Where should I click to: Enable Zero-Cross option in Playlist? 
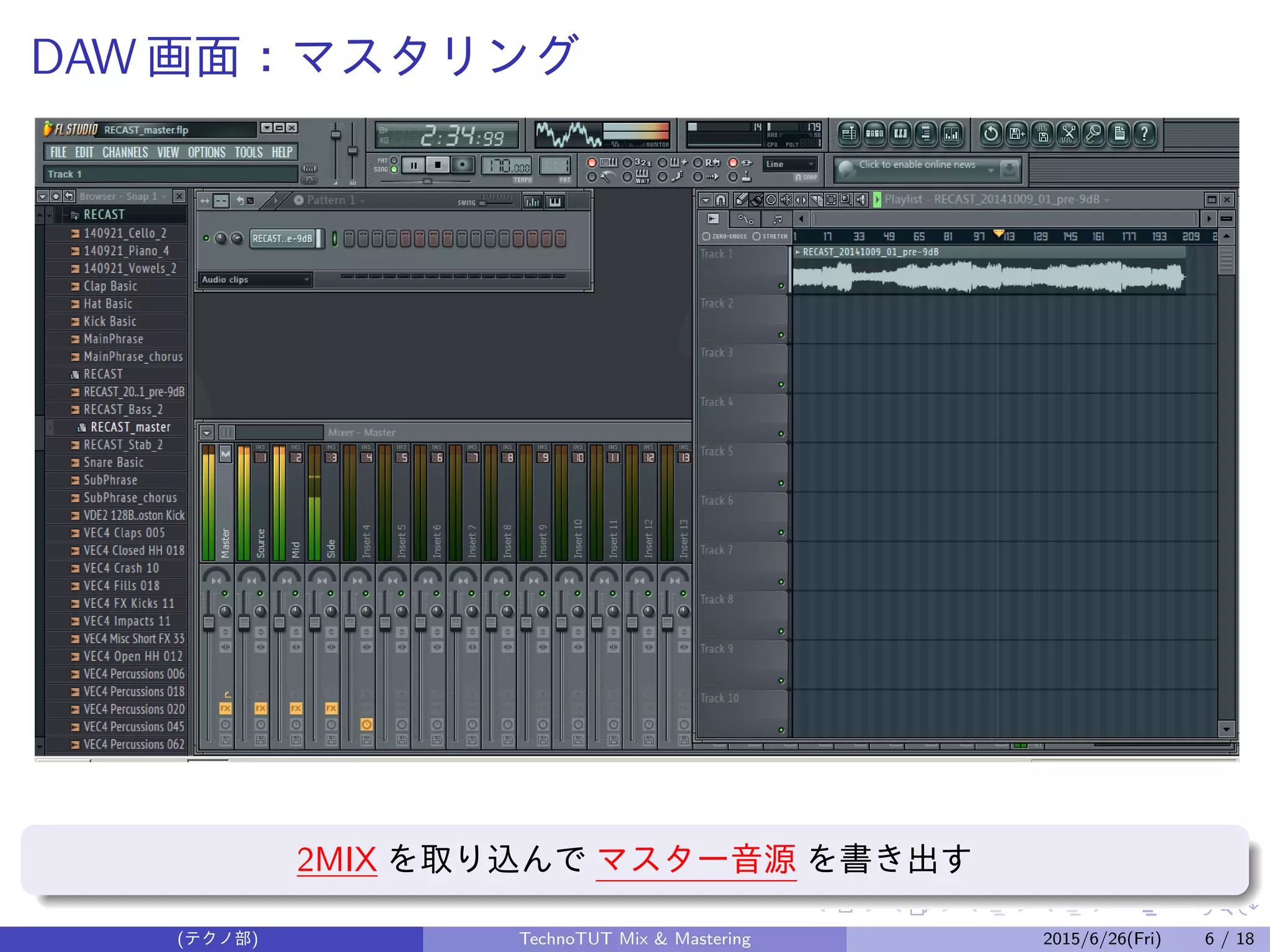pyautogui.click(x=706, y=237)
